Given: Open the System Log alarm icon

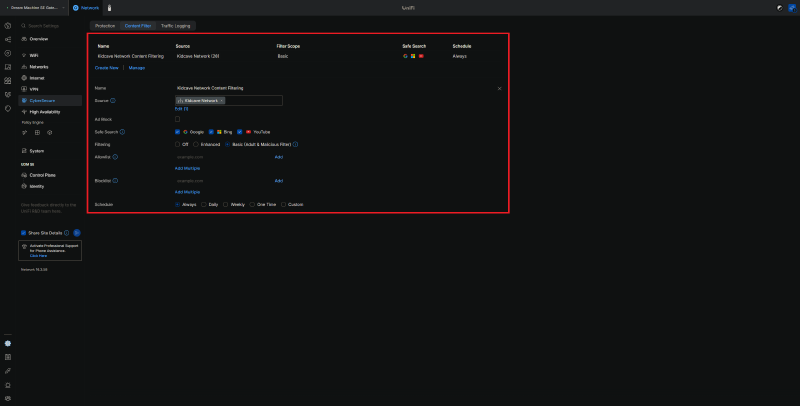Looking at the screenshot, I should (8, 385).
